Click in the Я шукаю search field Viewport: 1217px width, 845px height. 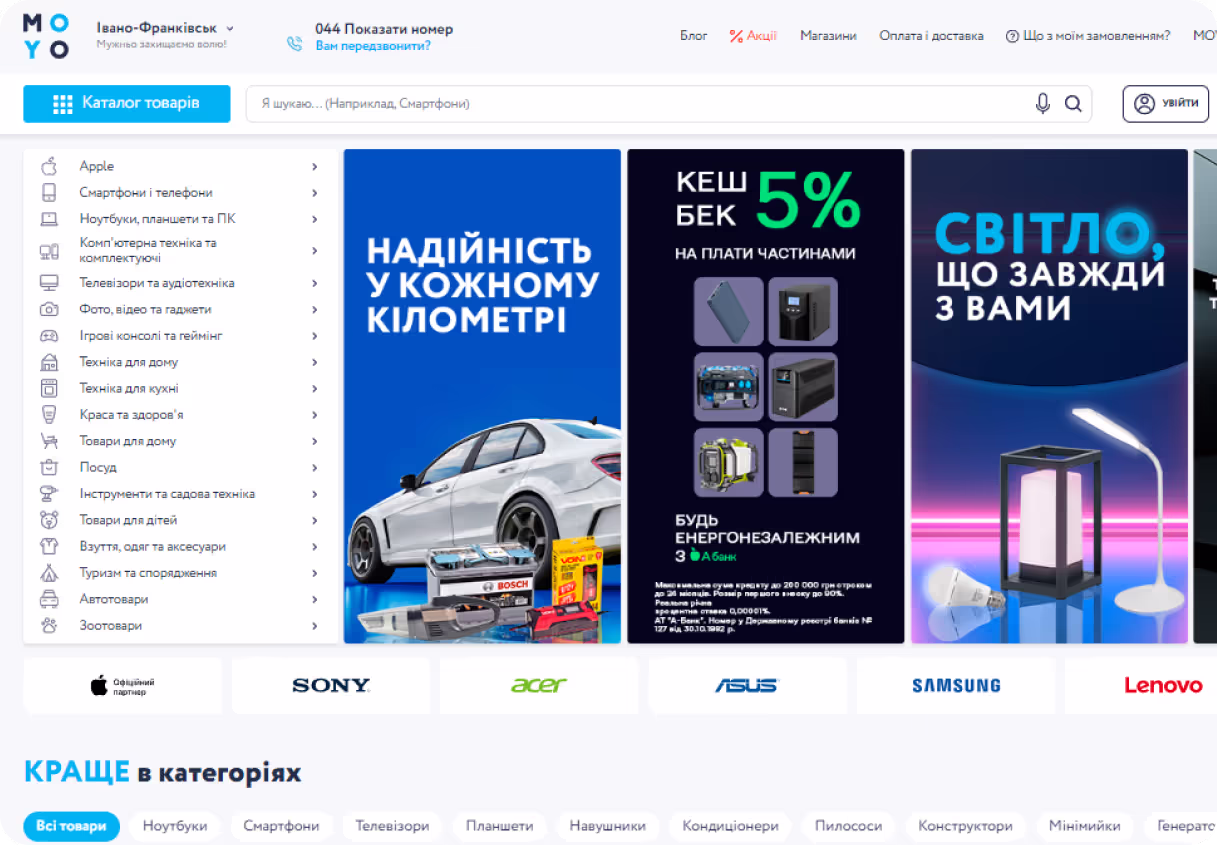point(640,104)
